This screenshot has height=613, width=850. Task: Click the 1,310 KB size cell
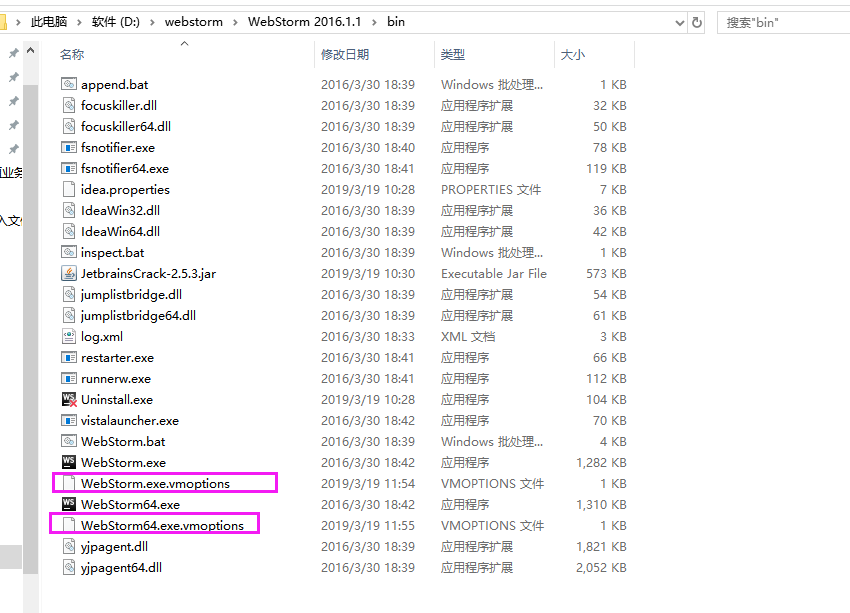(601, 505)
